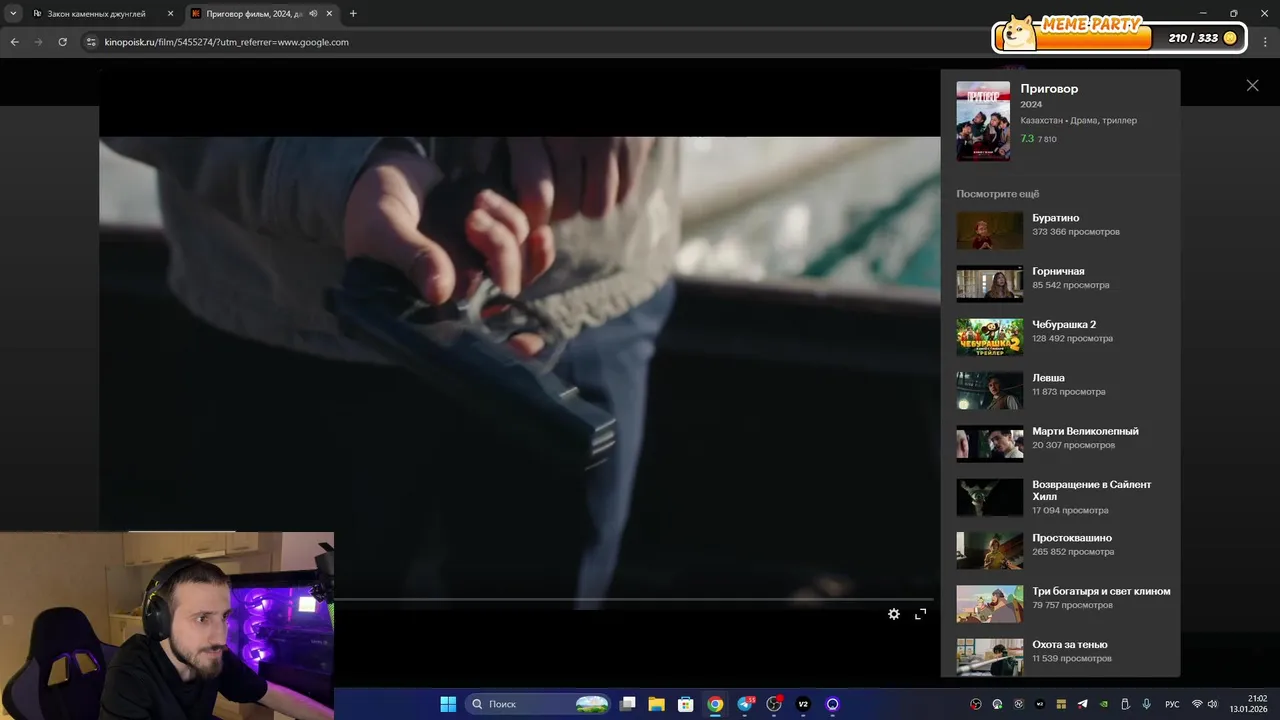Open OBS Studio from the taskbar

pyautogui.click(x=774, y=704)
